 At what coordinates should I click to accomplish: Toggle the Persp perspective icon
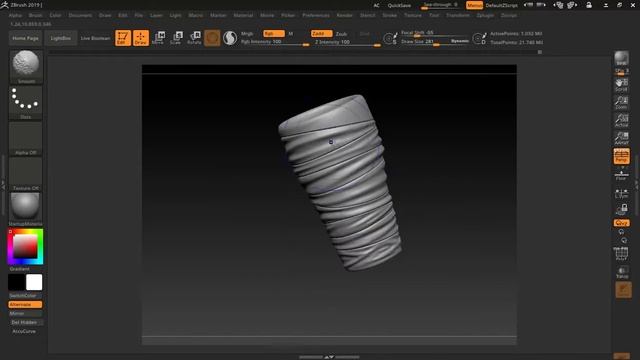(x=622, y=156)
